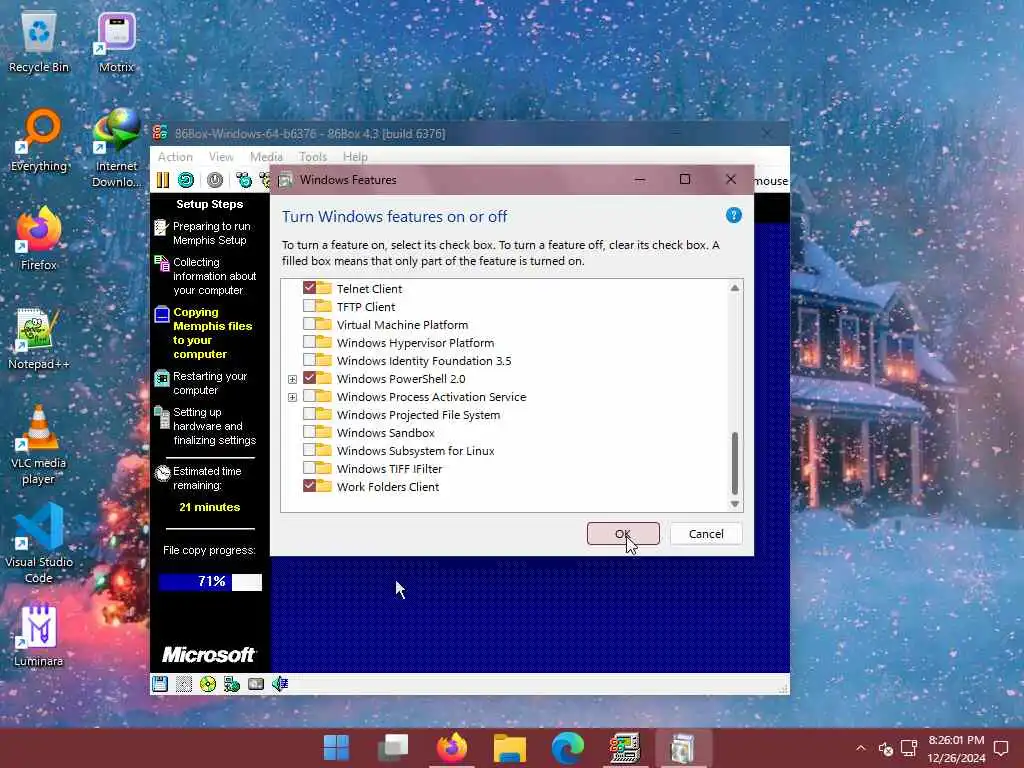Select the Luminara desktop icon
The width and height of the screenshot is (1024, 768).
pos(39,636)
